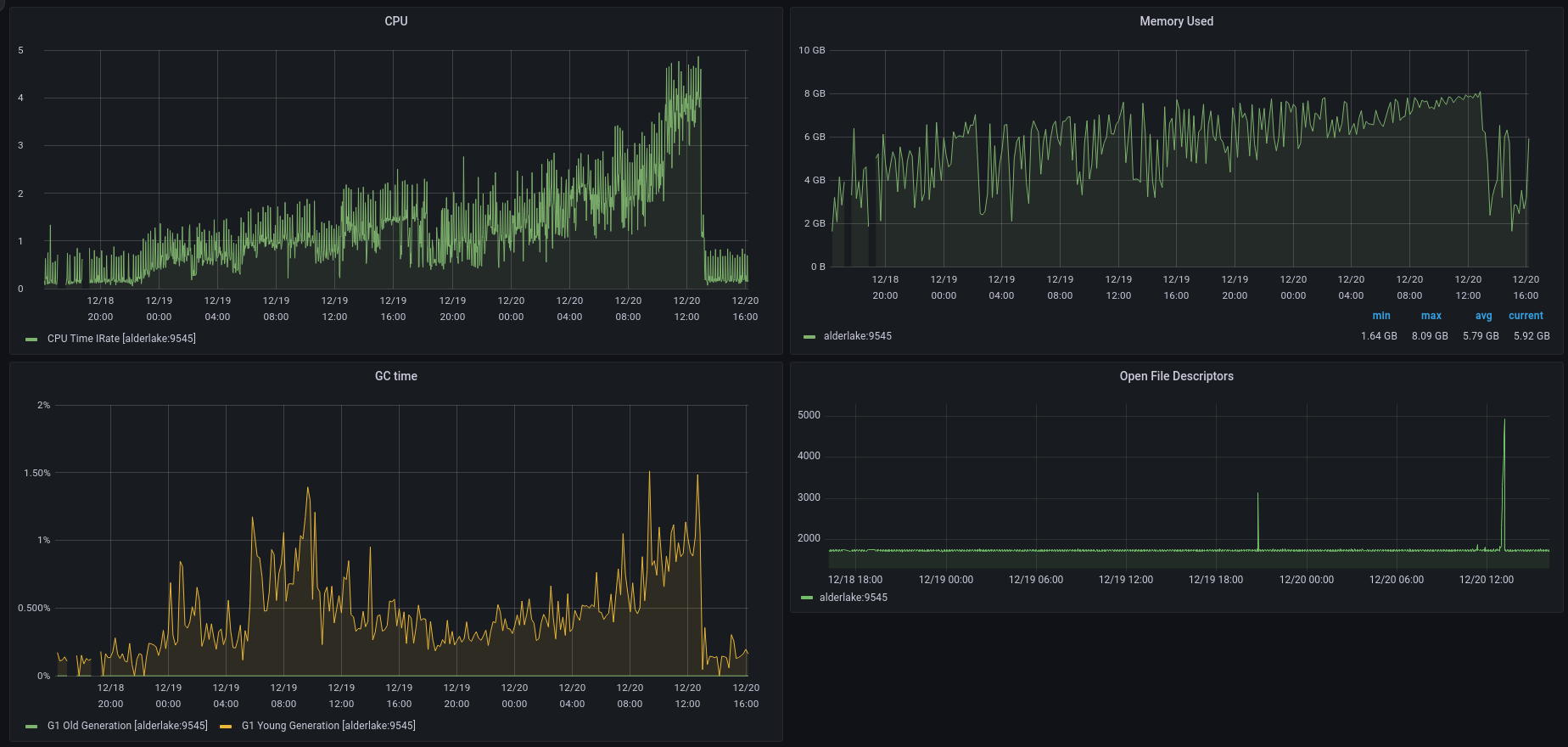
Task: Click the yellow swatch beside G1 Young Generation
Action: coord(226,727)
